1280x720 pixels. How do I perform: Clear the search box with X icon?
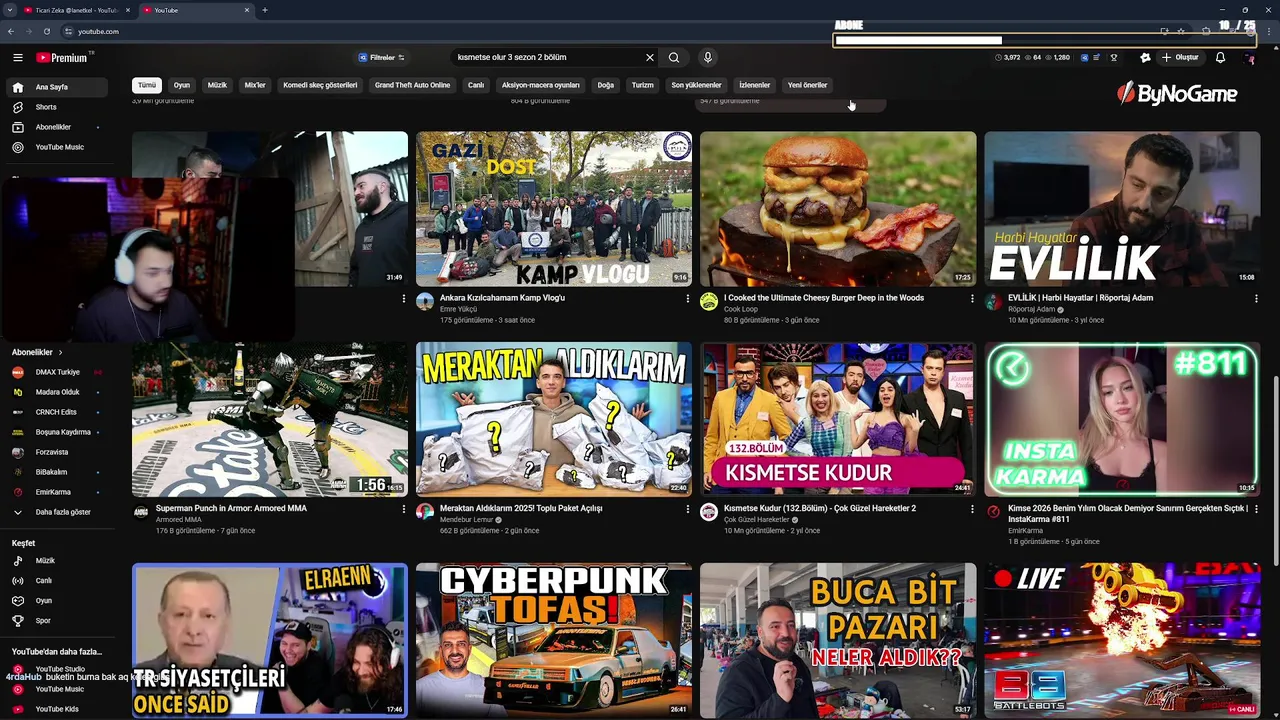click(649, 58)
